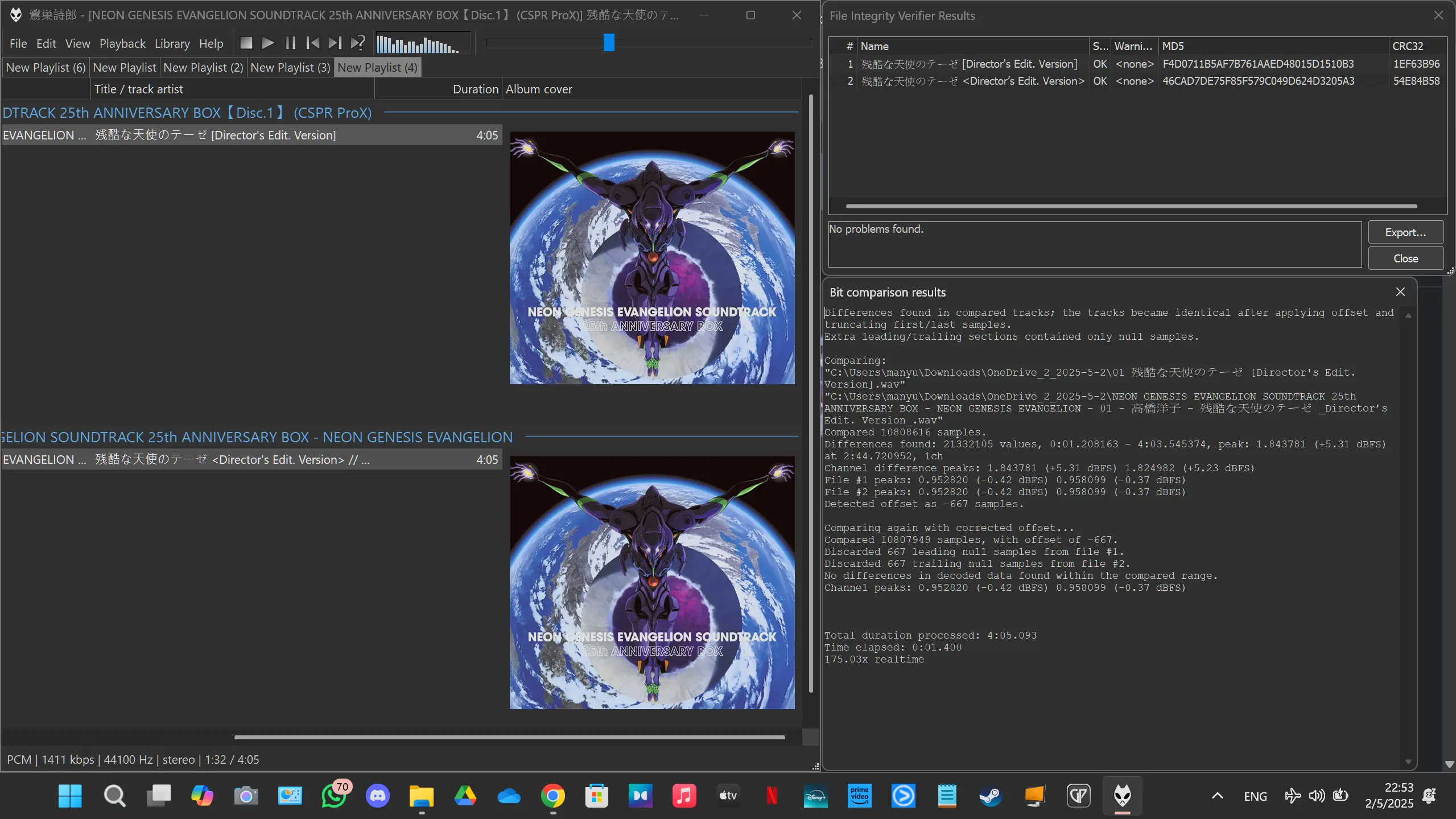Open Discord from taskbar
Screen dimensions: 1456x819
click(x=378, y=796)
